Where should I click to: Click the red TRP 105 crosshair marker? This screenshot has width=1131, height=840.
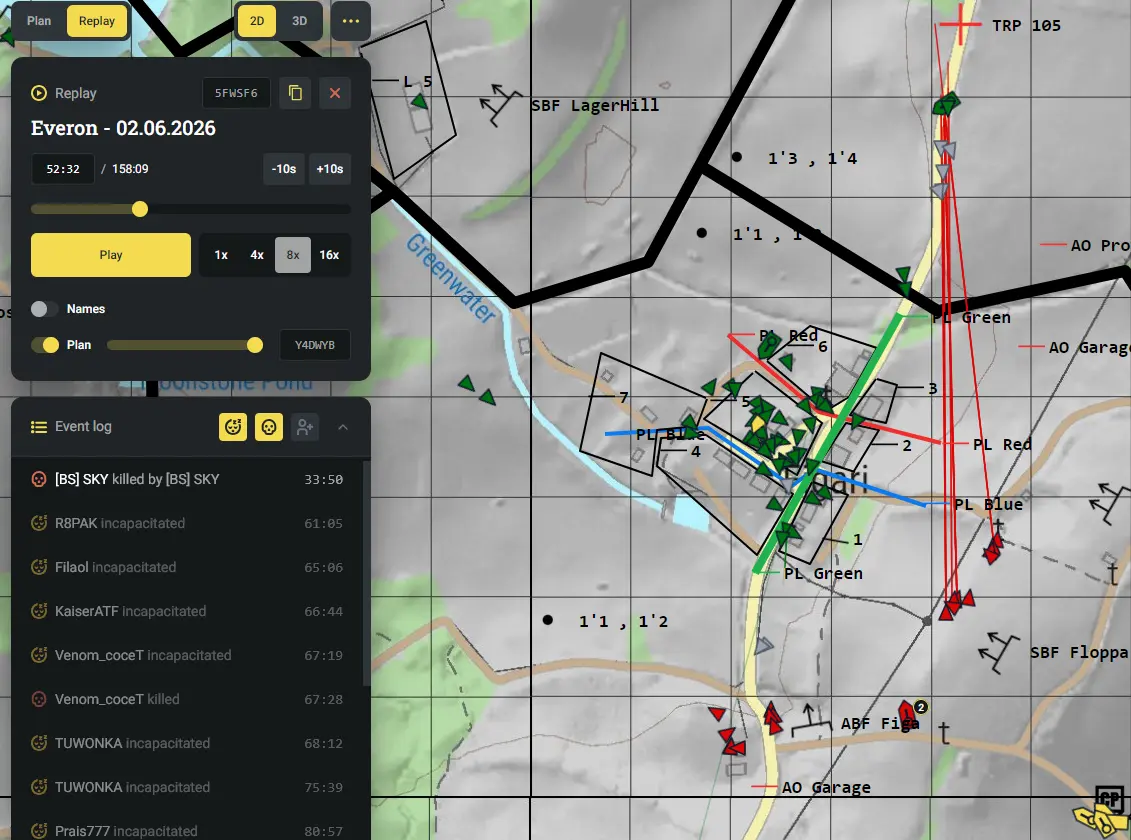coord(961,25)
